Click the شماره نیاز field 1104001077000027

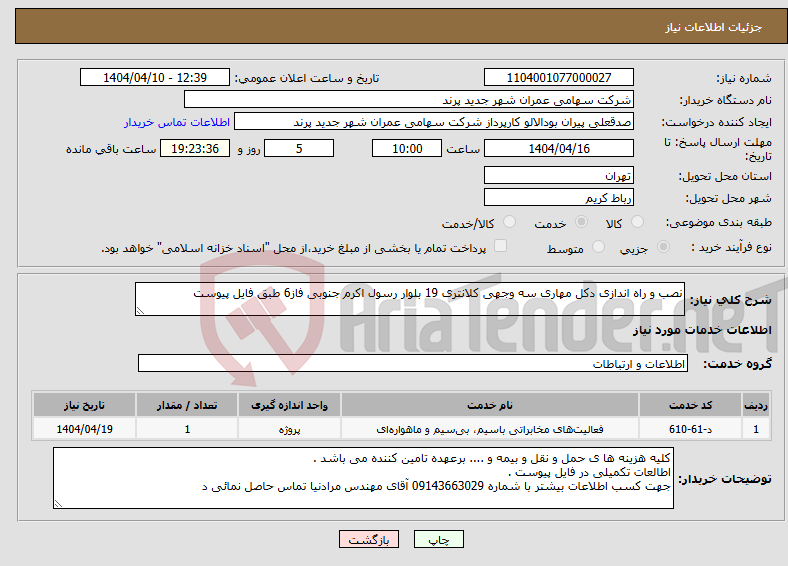[x=559, y=77]
